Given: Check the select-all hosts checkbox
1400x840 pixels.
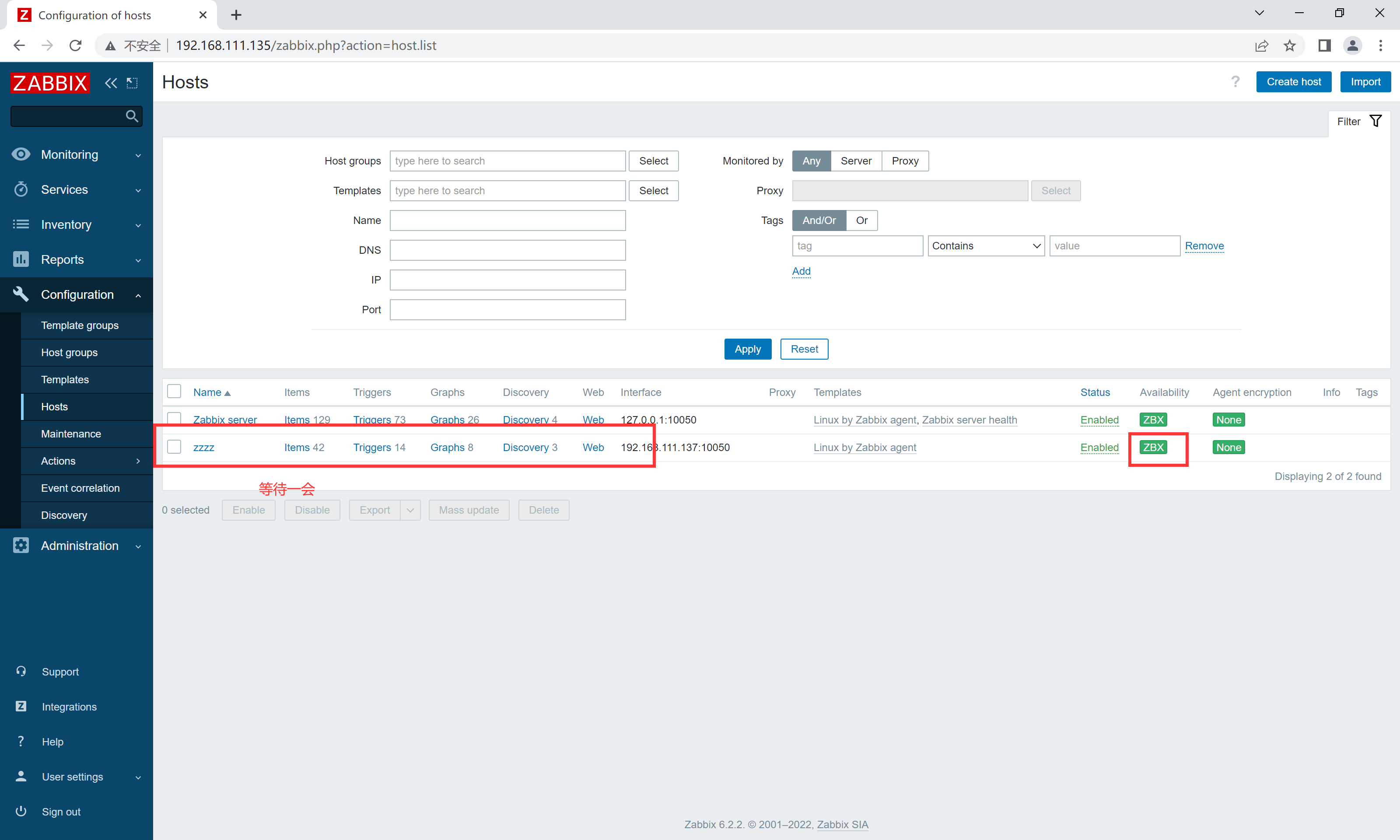Looking at the screenshot, I should click(x=174, y=392).
